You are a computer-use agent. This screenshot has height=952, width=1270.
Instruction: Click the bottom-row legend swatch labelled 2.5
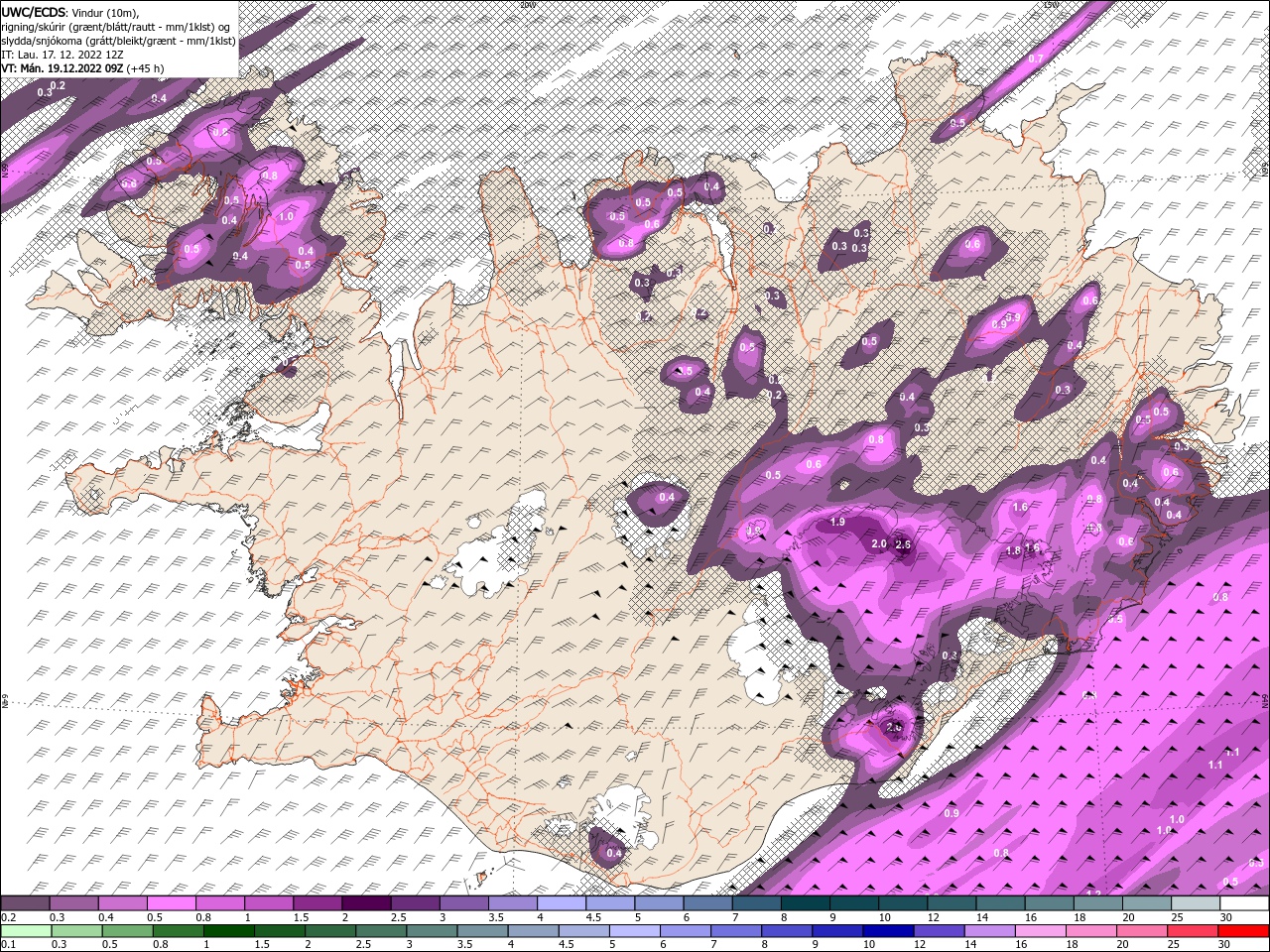point(380,931)
